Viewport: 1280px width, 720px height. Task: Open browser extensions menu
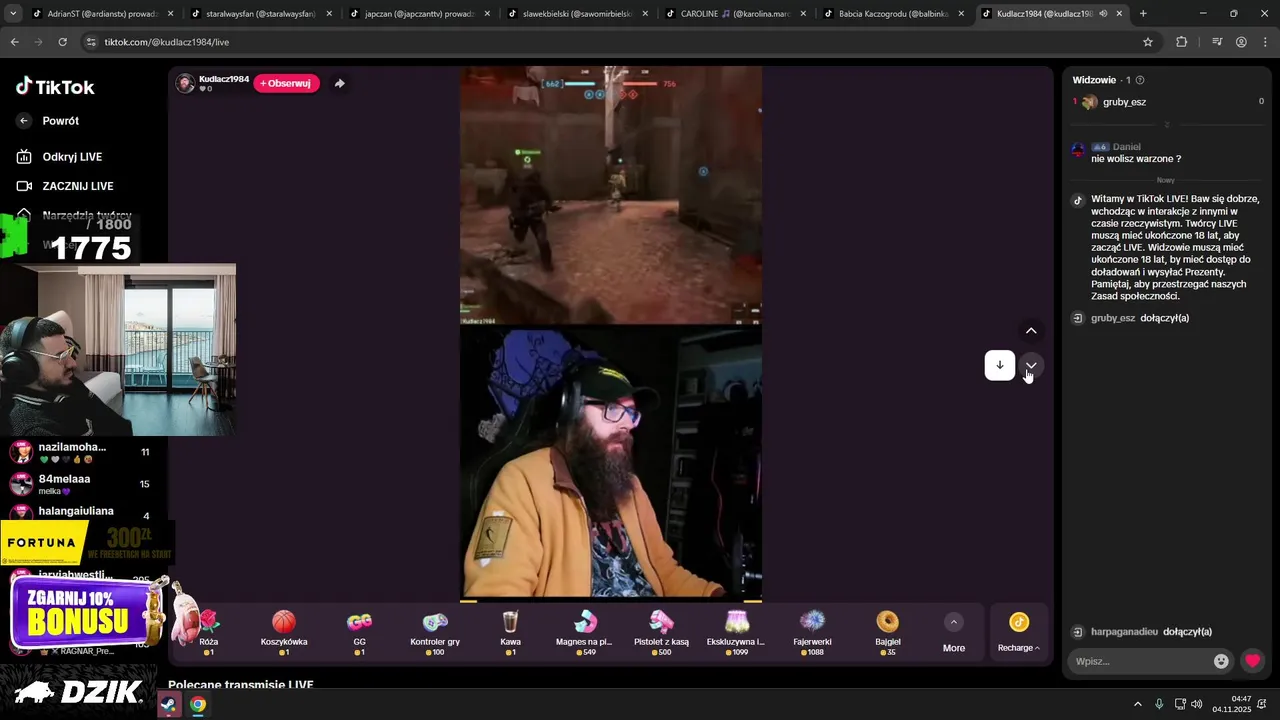click(x=1182, y=42)
